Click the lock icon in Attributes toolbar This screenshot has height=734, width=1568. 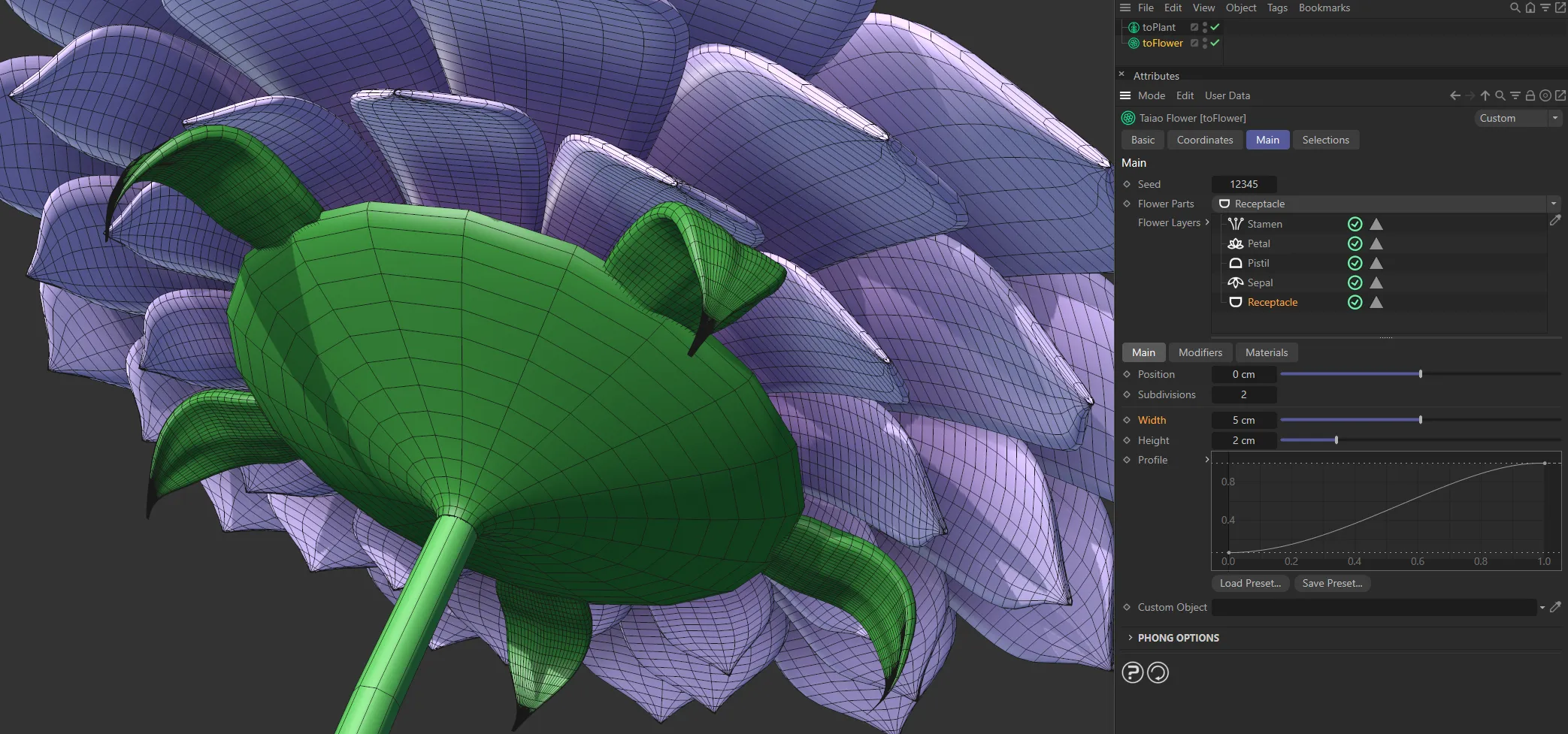[1530, 95]
